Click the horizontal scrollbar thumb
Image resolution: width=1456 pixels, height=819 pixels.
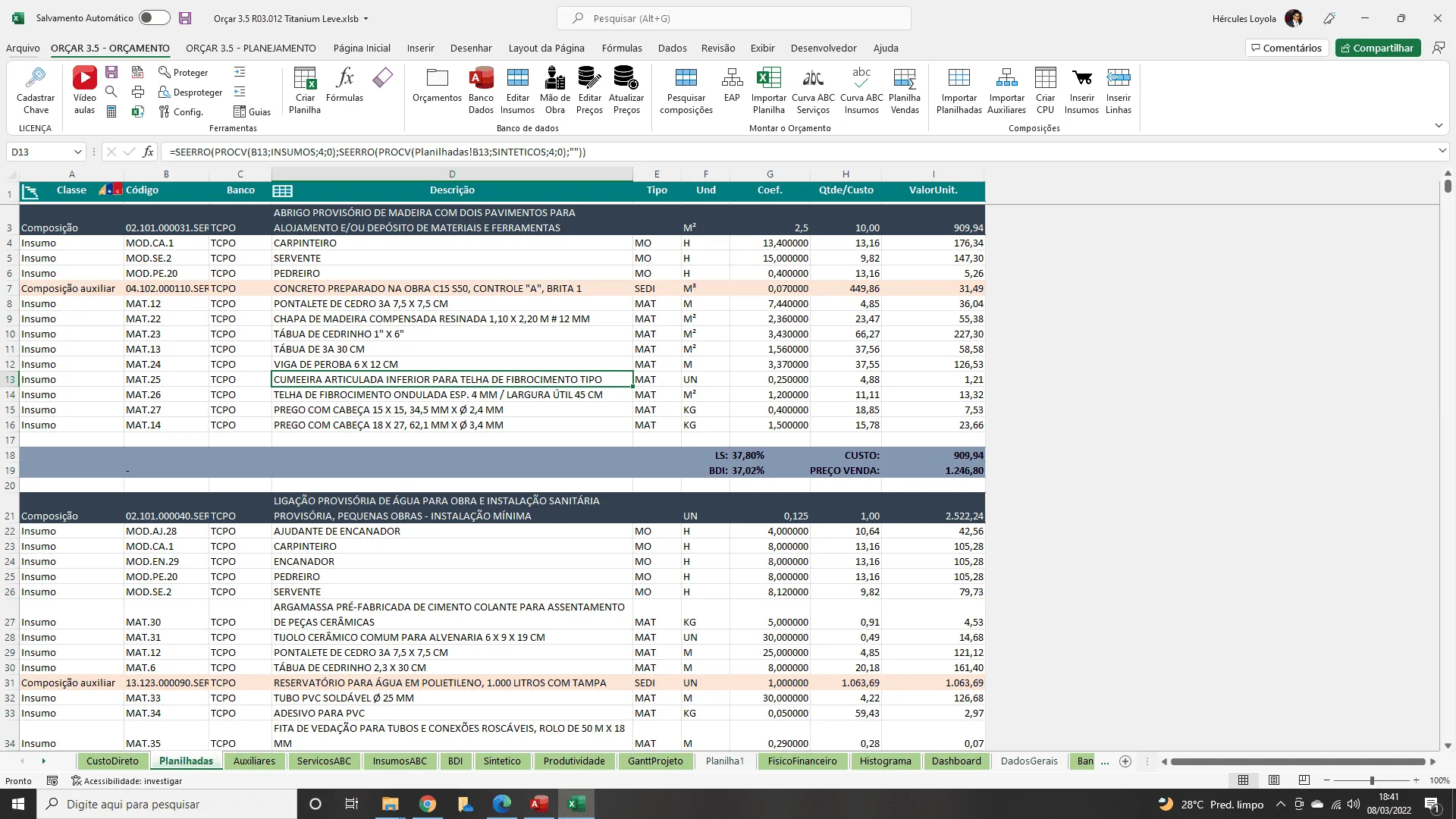click(x=1298, y=761)
